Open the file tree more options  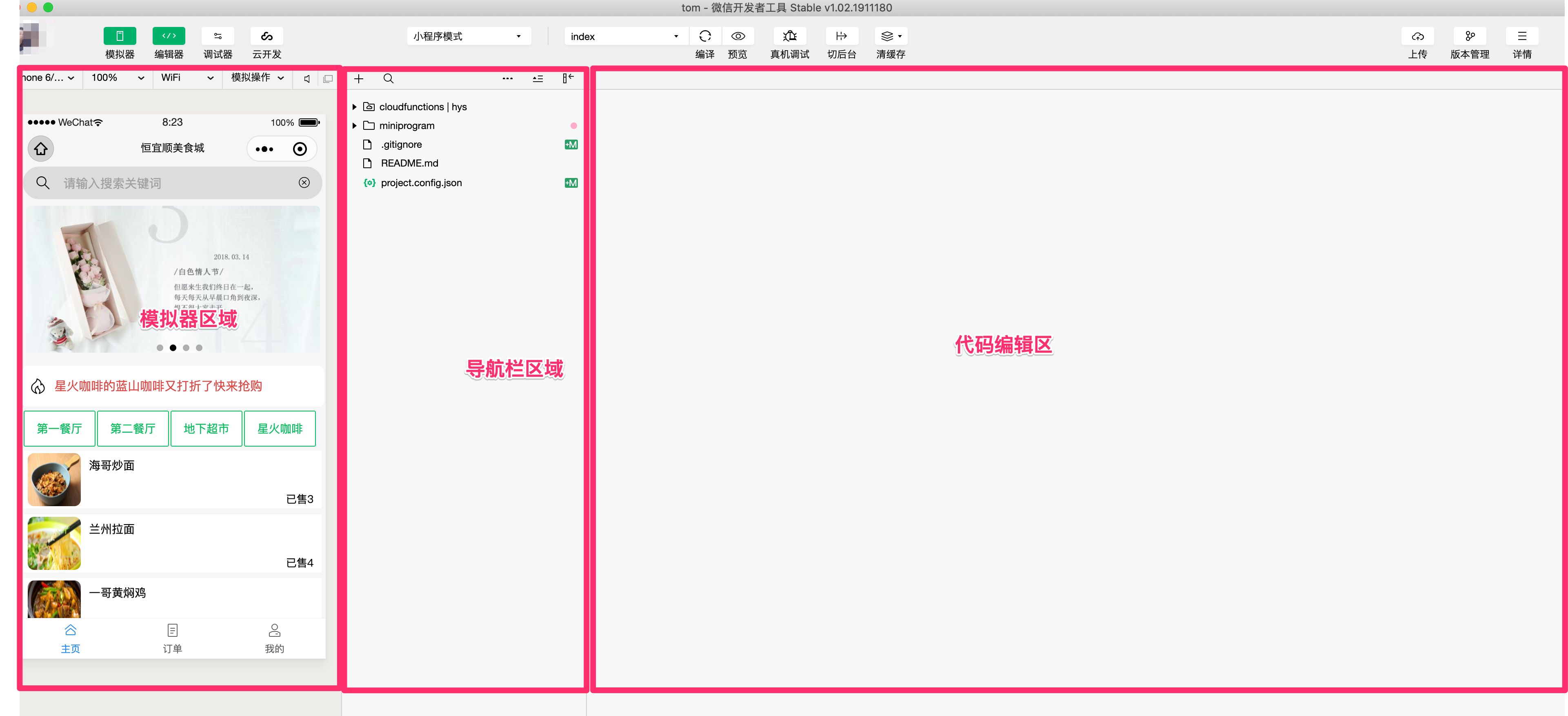point(508,78)
